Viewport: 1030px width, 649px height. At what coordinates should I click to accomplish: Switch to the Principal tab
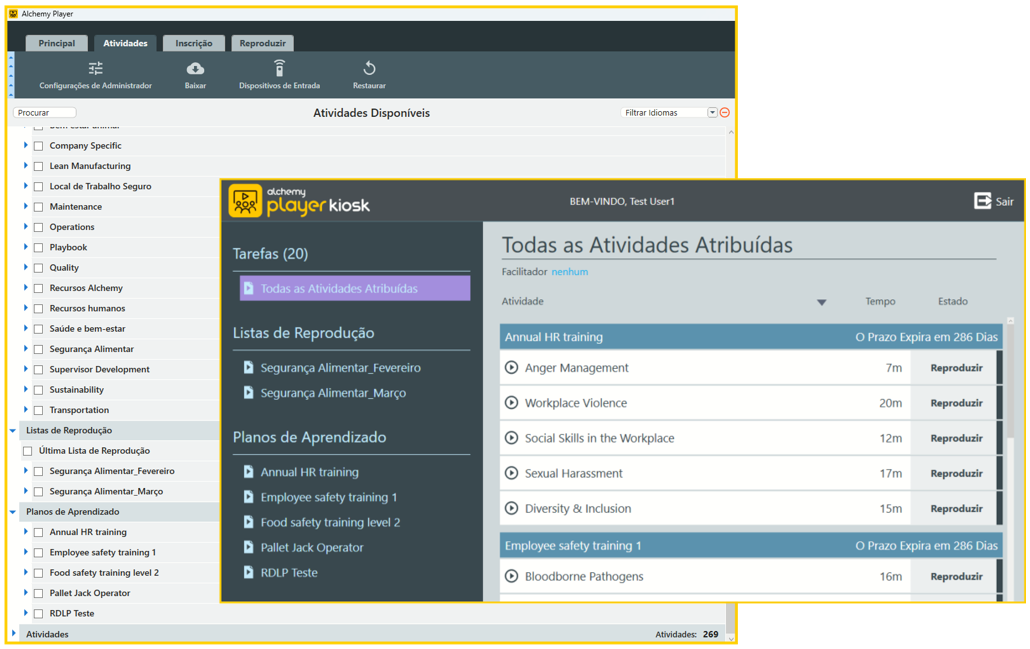pos(57,43)
